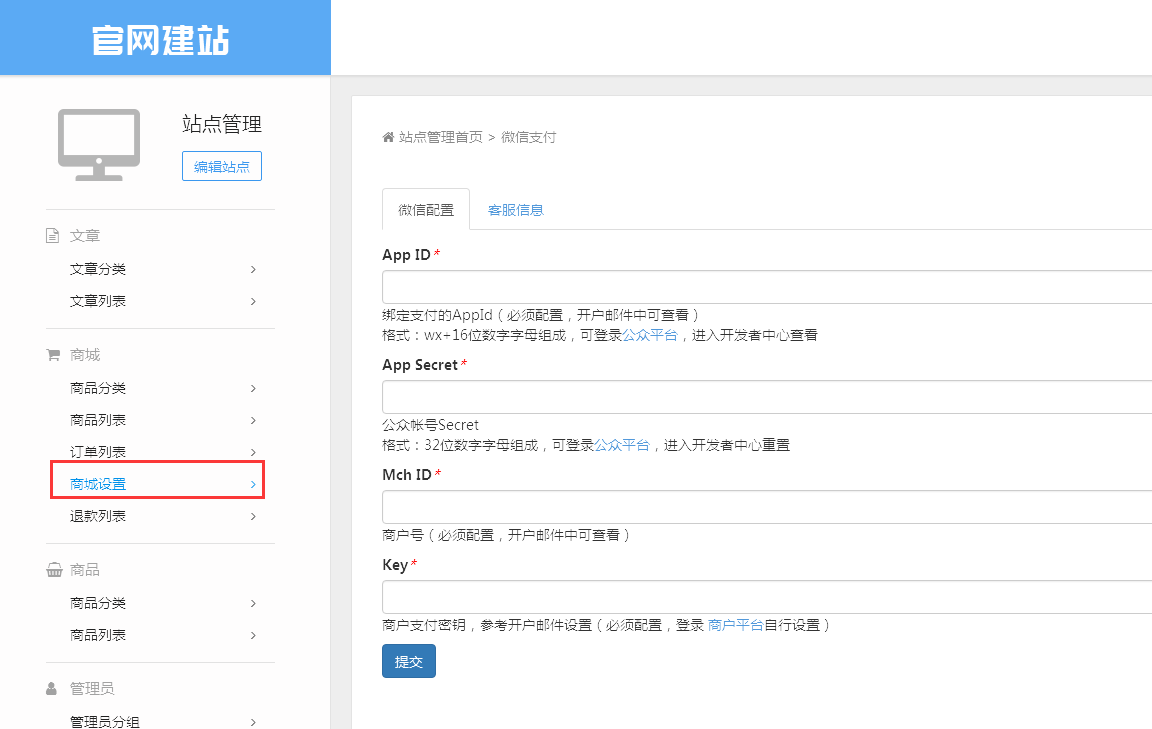
Task: Click the shopping cart icon next to 商城
Action: (x=52, y=355)
